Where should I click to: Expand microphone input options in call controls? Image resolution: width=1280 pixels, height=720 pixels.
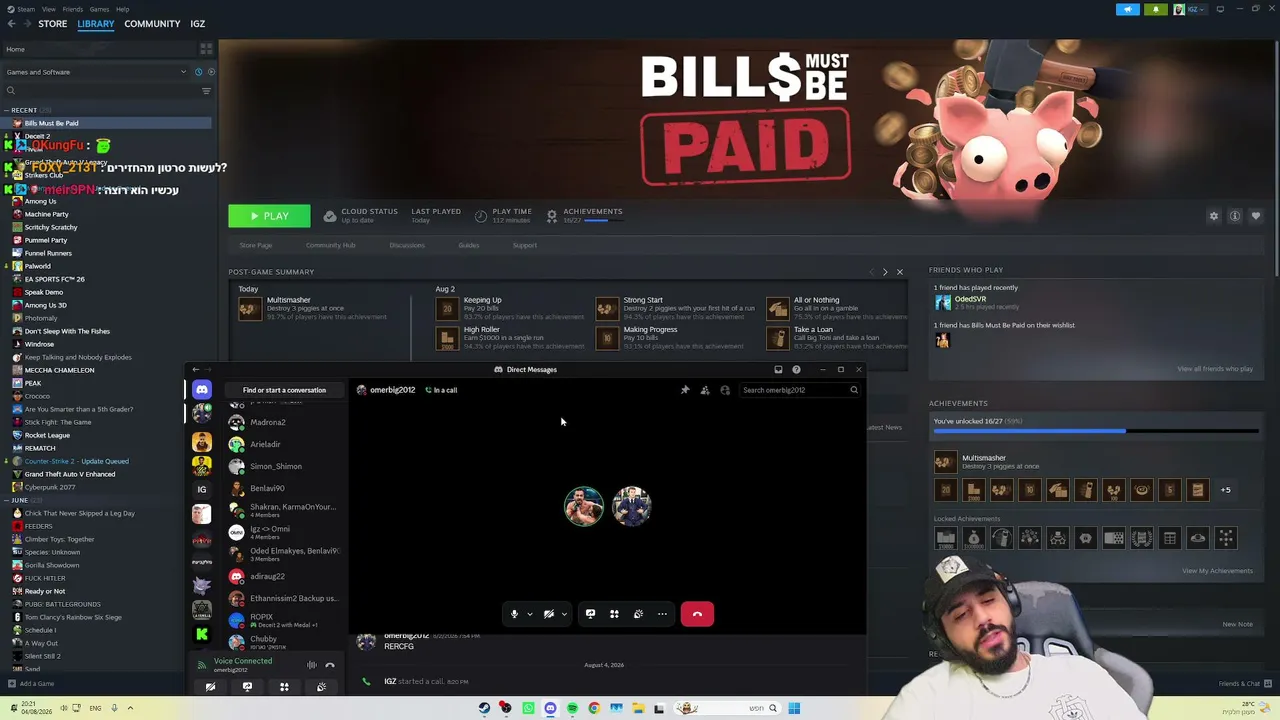[x=530, y=614]
